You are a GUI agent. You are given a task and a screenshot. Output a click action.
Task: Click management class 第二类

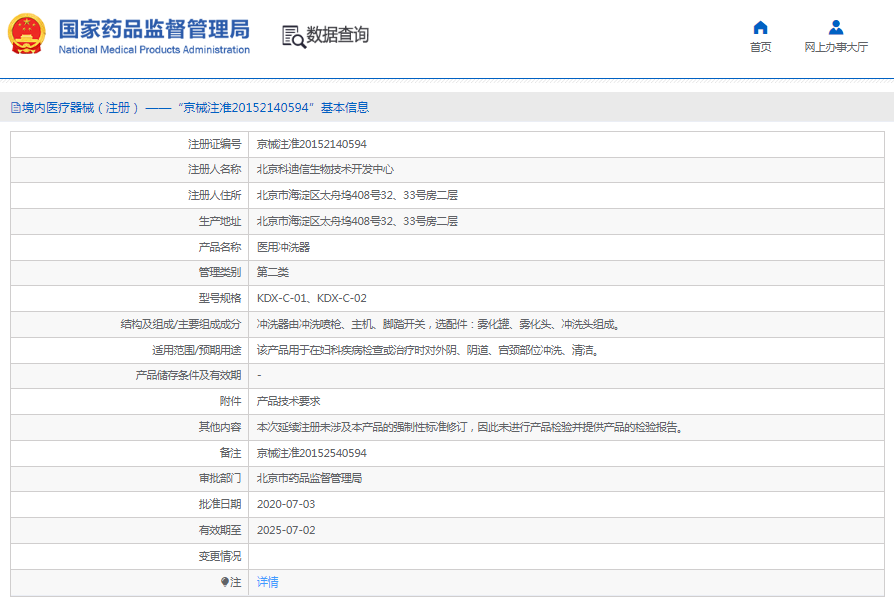273,272
